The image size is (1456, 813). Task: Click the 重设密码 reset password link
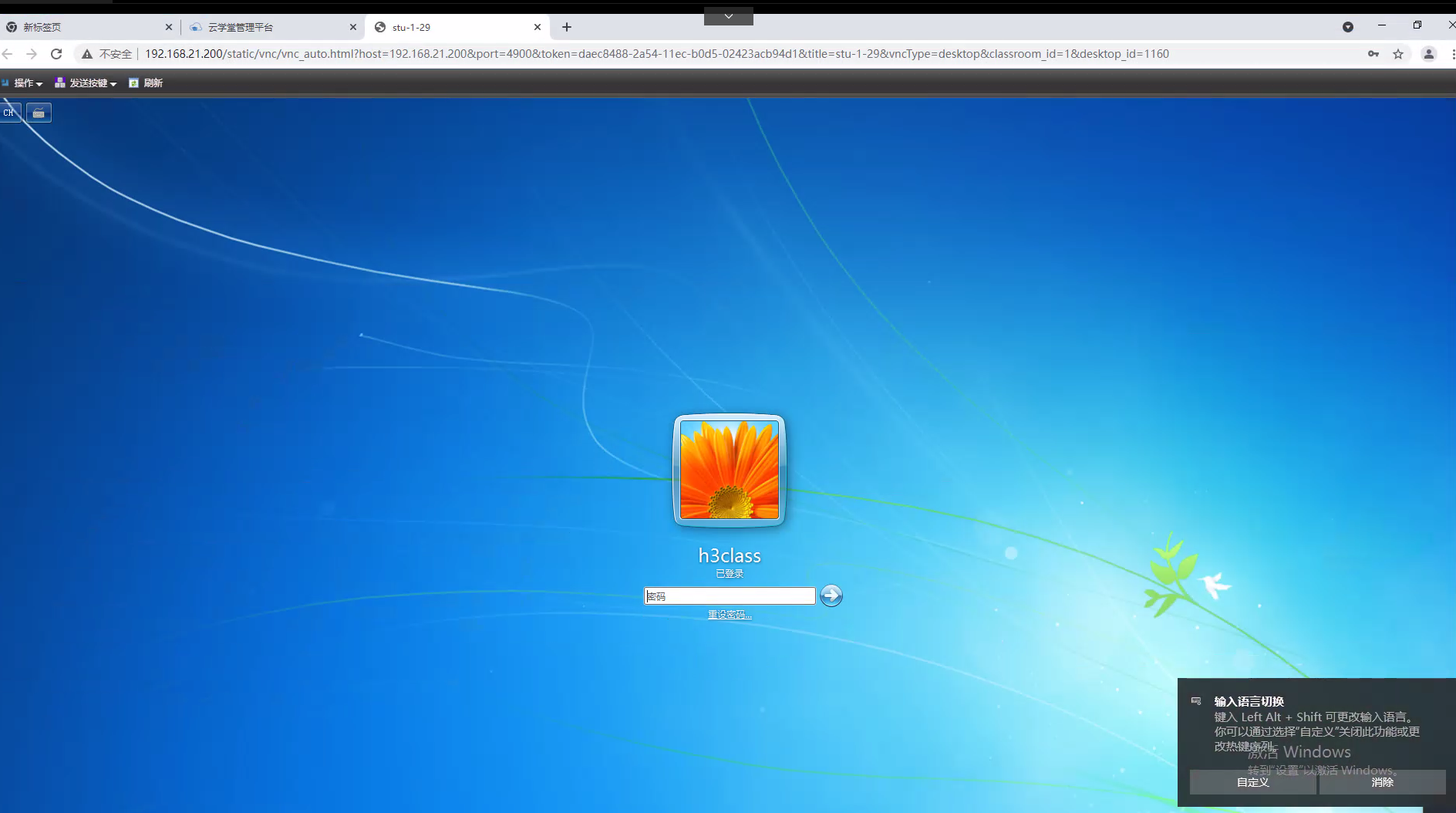[x=730, y=615]
